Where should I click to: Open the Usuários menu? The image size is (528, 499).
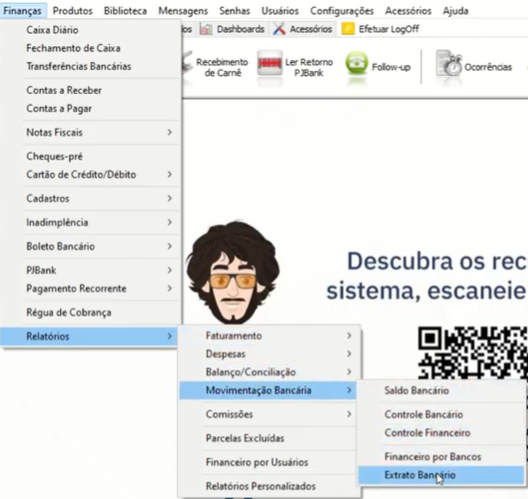280,11
